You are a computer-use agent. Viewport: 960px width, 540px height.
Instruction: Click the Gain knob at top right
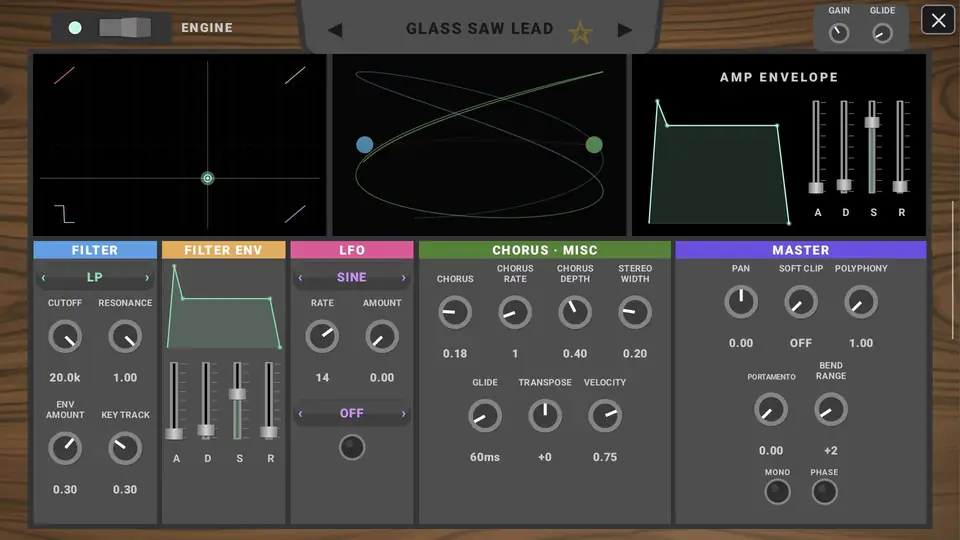839,33
